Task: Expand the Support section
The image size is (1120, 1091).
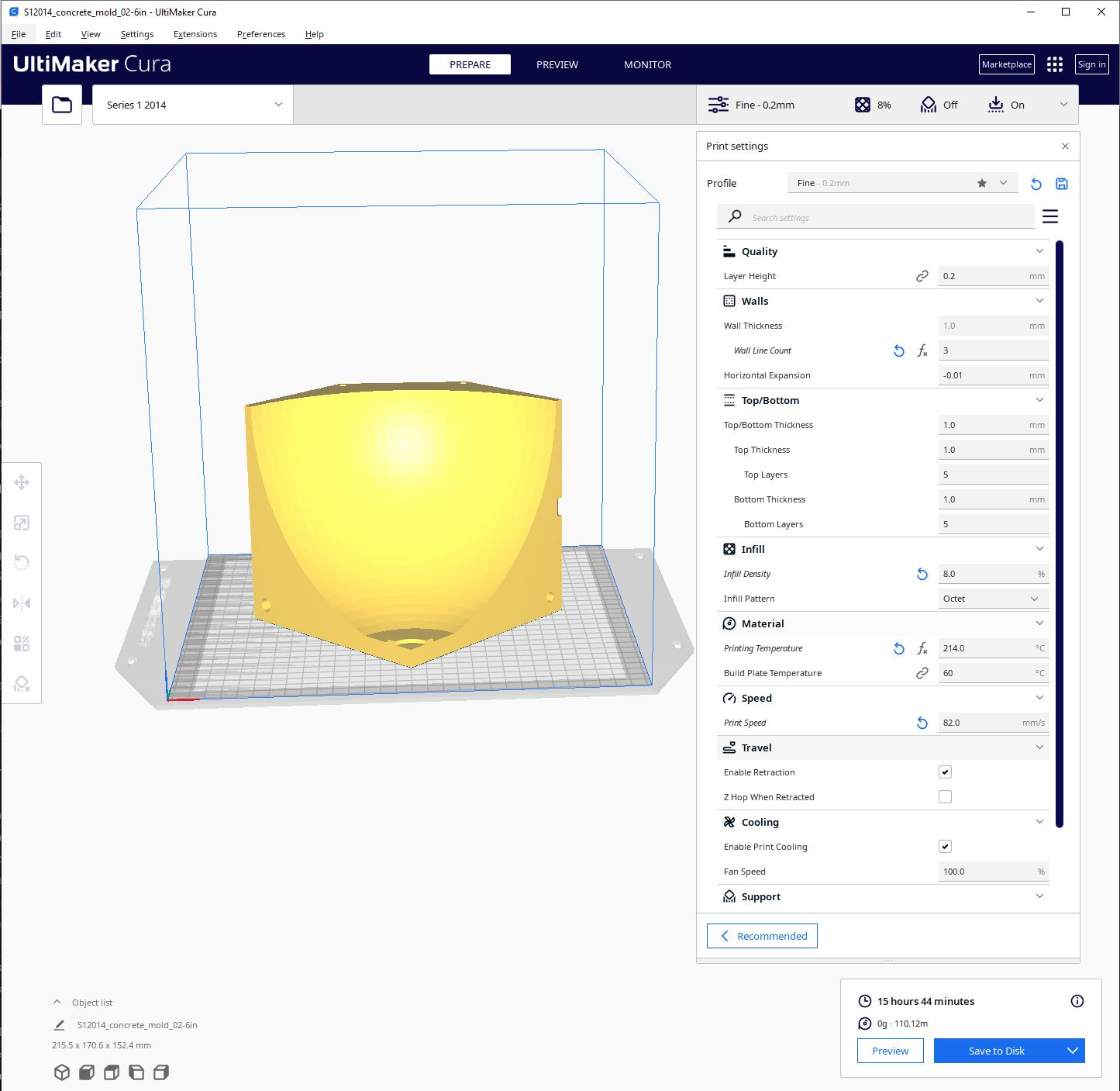Action: click(883, 896)
